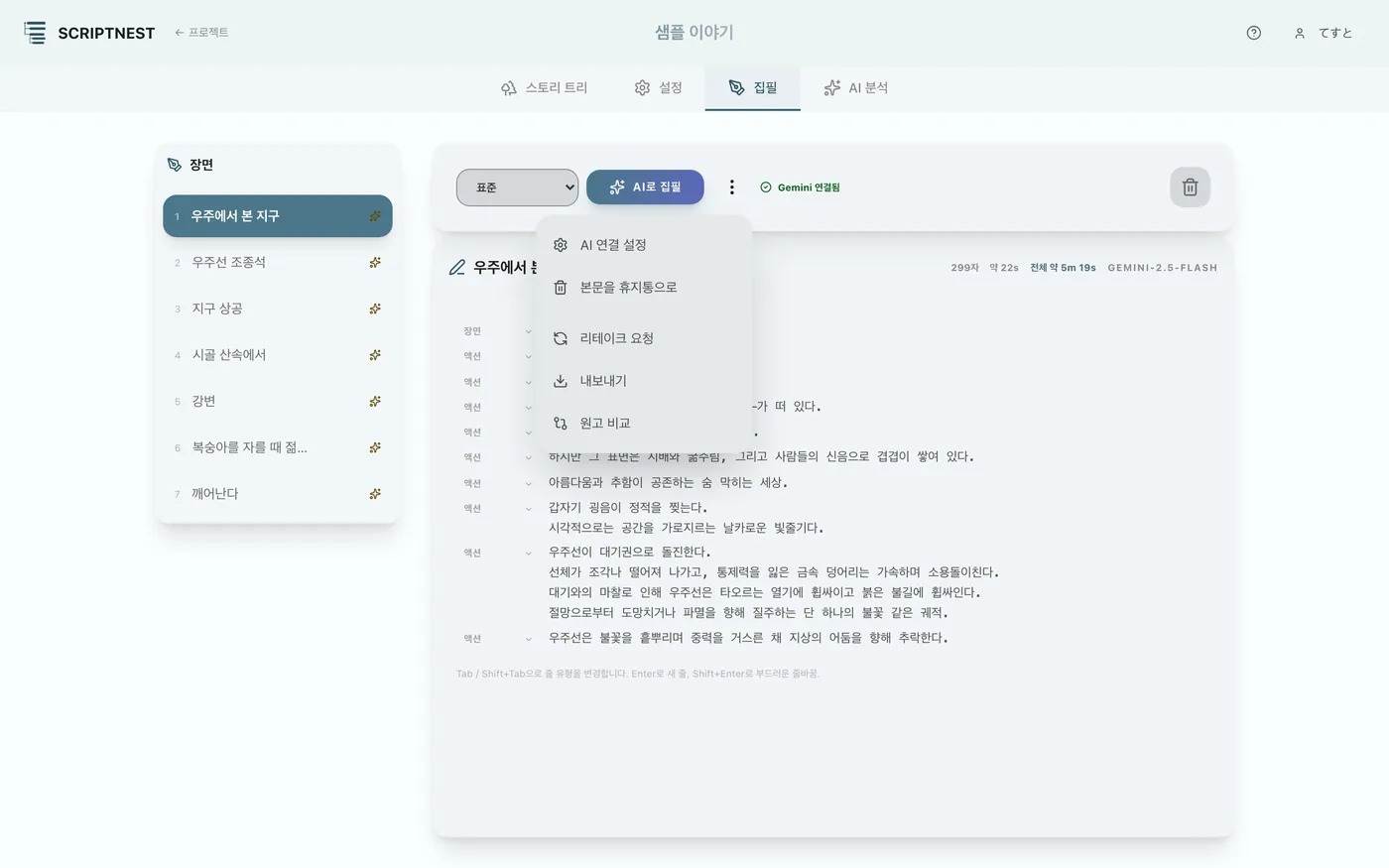Click the Gemini 연결됨 status text
Image resolution: width=1389 pixels, height=868 pixels.
coord(809,187)
